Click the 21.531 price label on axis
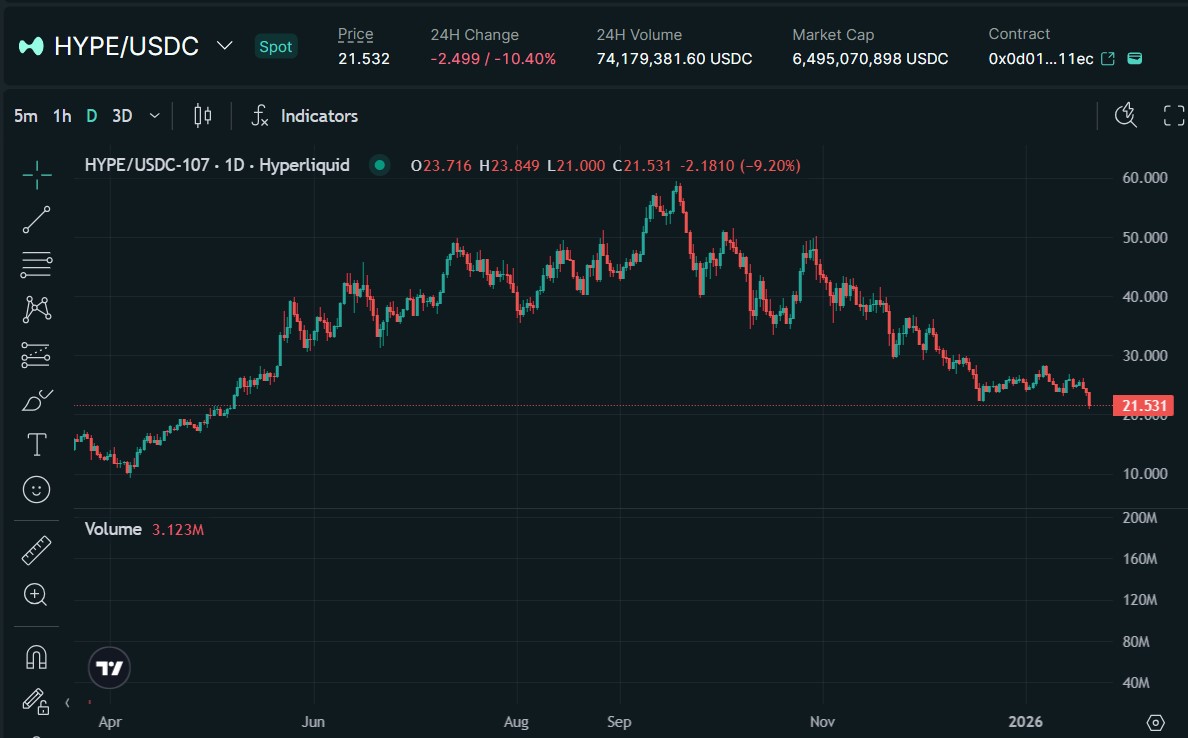 1143,405
